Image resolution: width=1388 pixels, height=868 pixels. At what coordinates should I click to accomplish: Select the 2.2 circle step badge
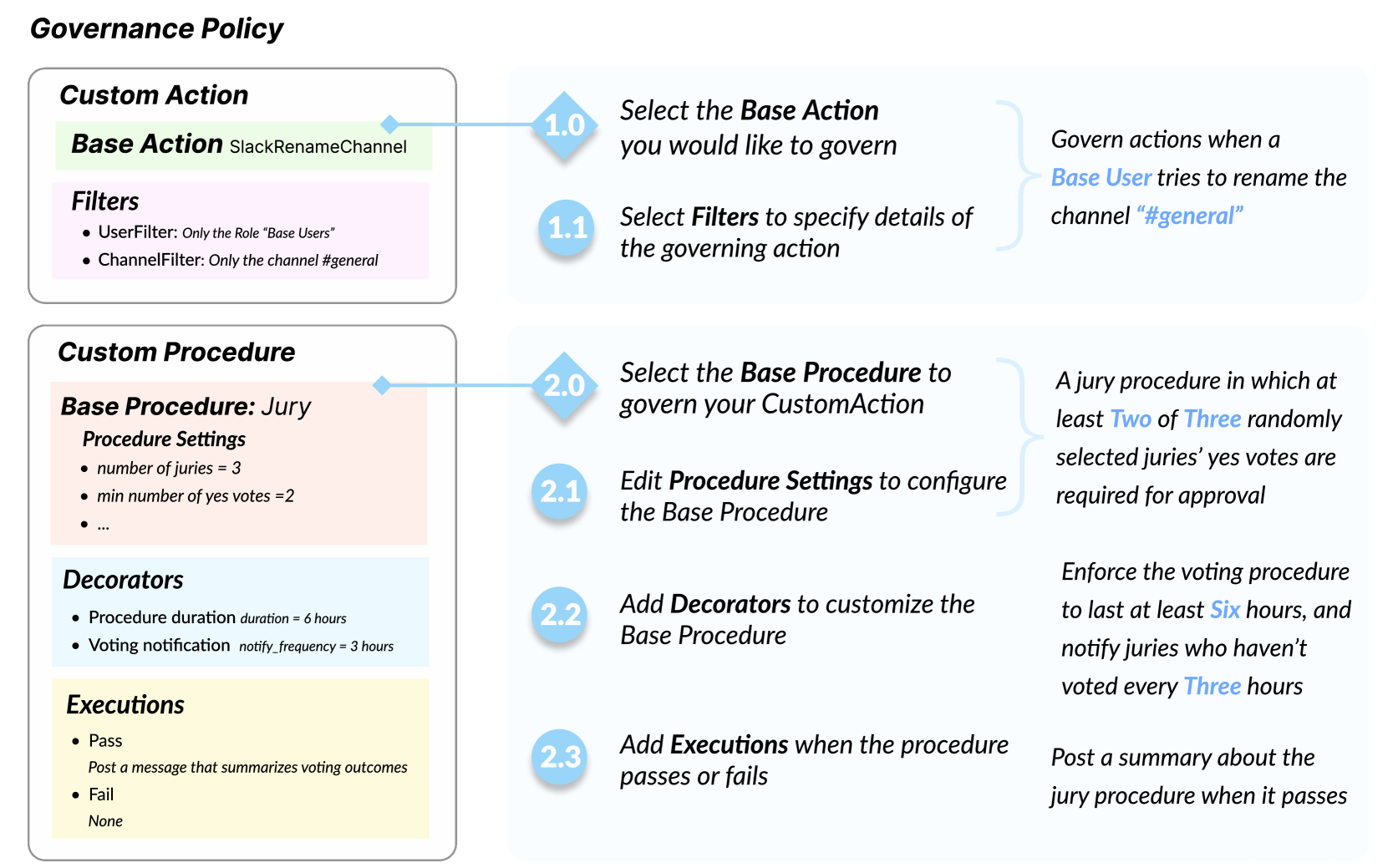click(x=560, y=615)
